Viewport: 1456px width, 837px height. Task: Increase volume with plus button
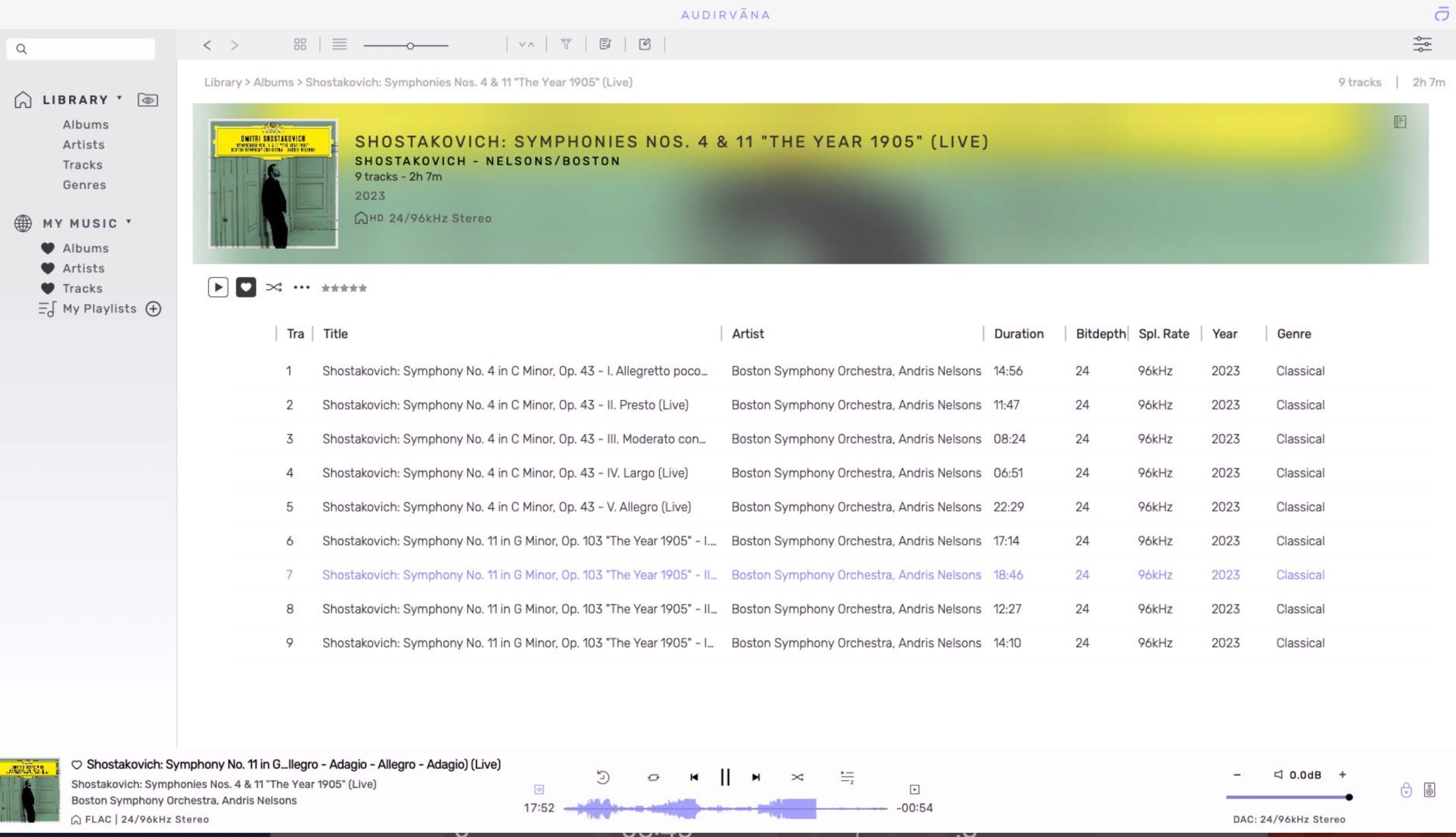tap(1342, 774)
